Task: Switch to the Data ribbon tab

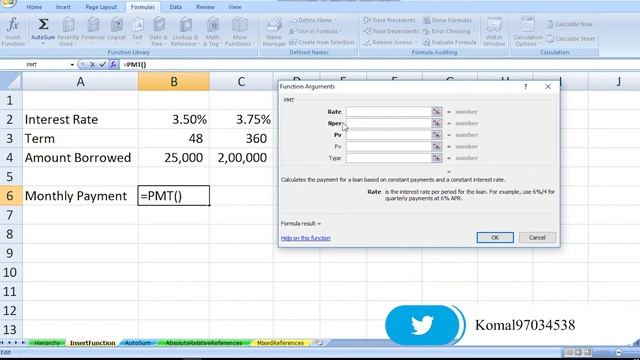Action: coord(176,7)
